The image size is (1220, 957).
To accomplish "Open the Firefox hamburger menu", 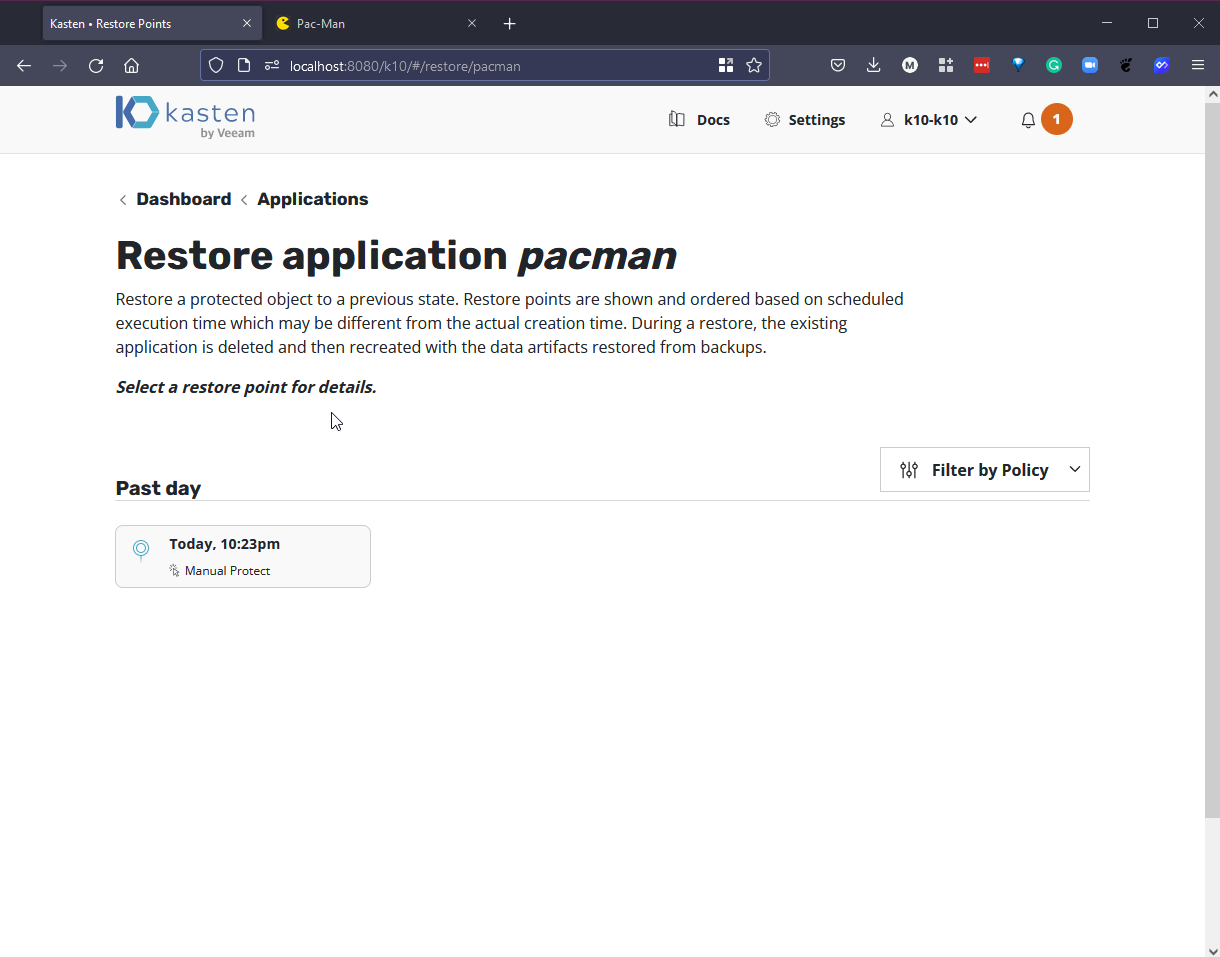I will [x=1197, y=66].
